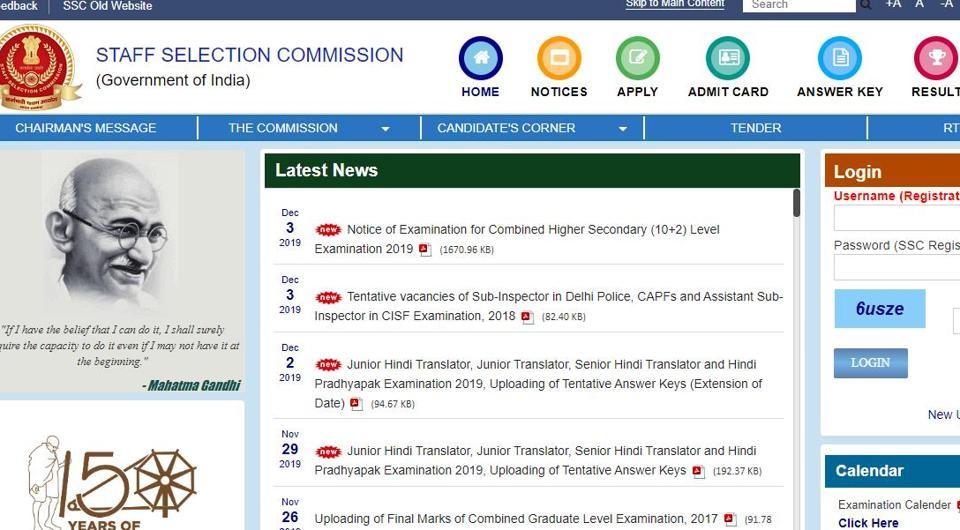The image size is (960, 530).
Task: Open TENDER menu item
Action: [756, 128]
